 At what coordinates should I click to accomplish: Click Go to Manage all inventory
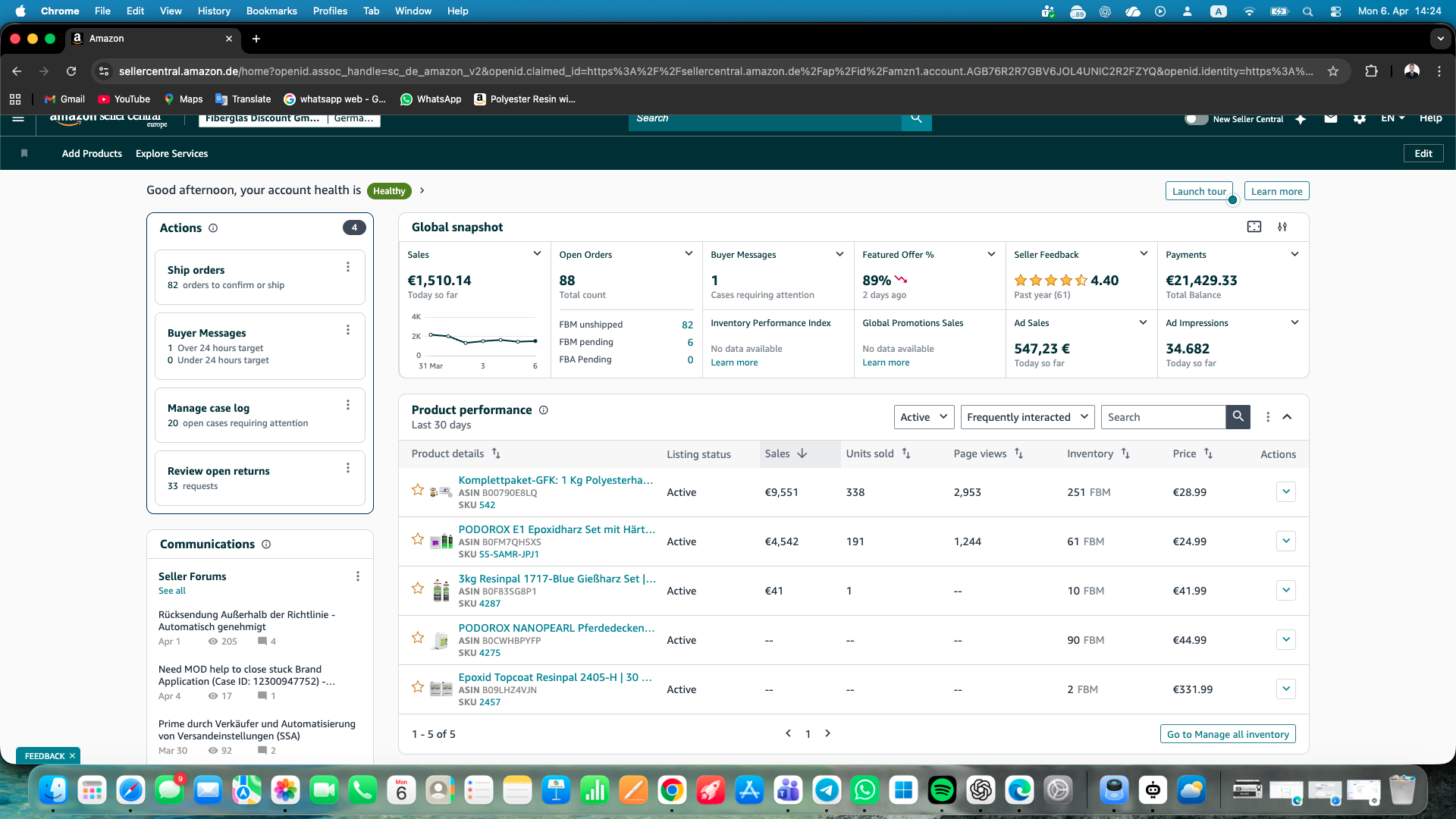tap(1227, 734)
